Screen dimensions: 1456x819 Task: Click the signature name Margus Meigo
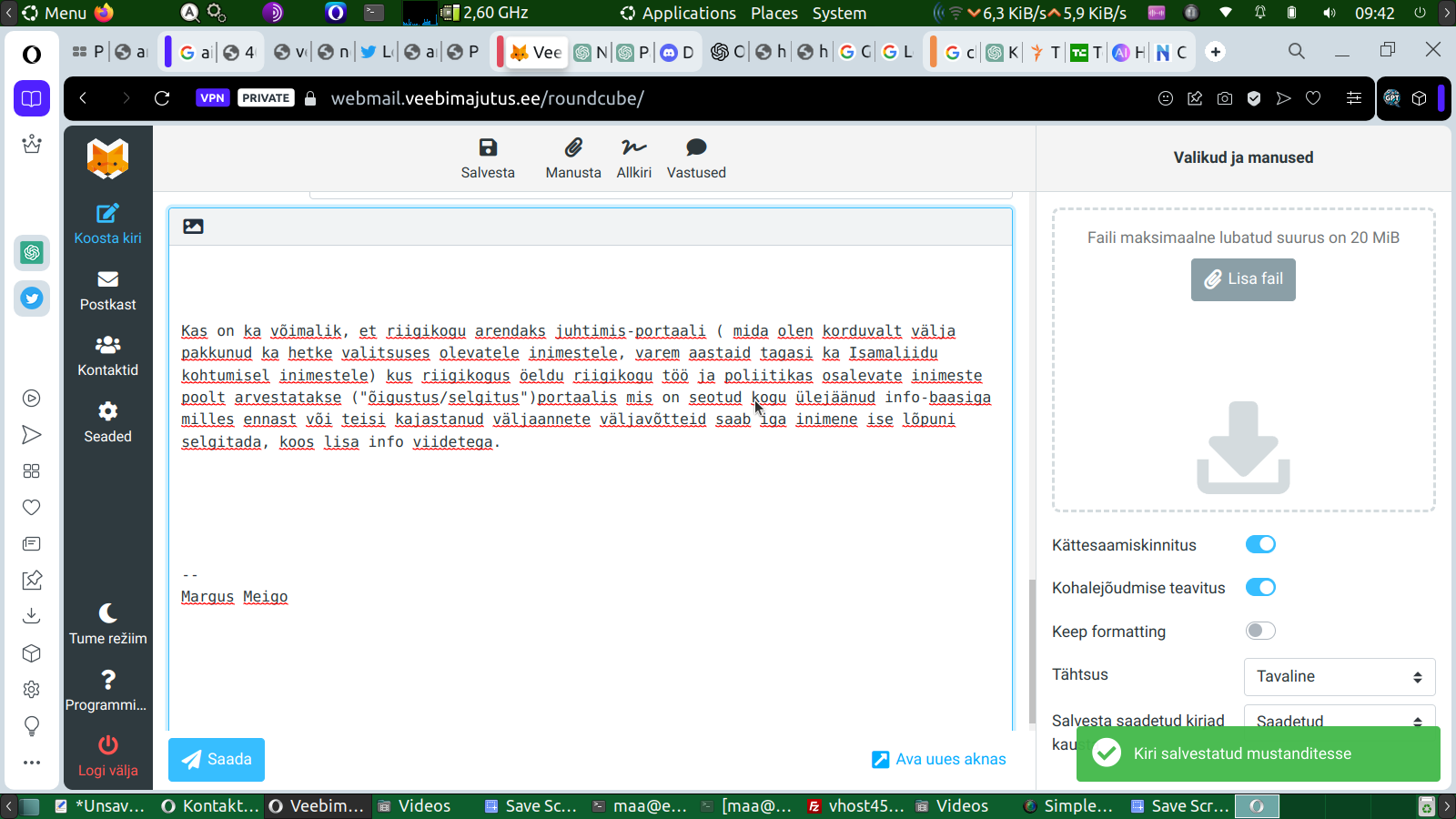[x=234, y=597]
